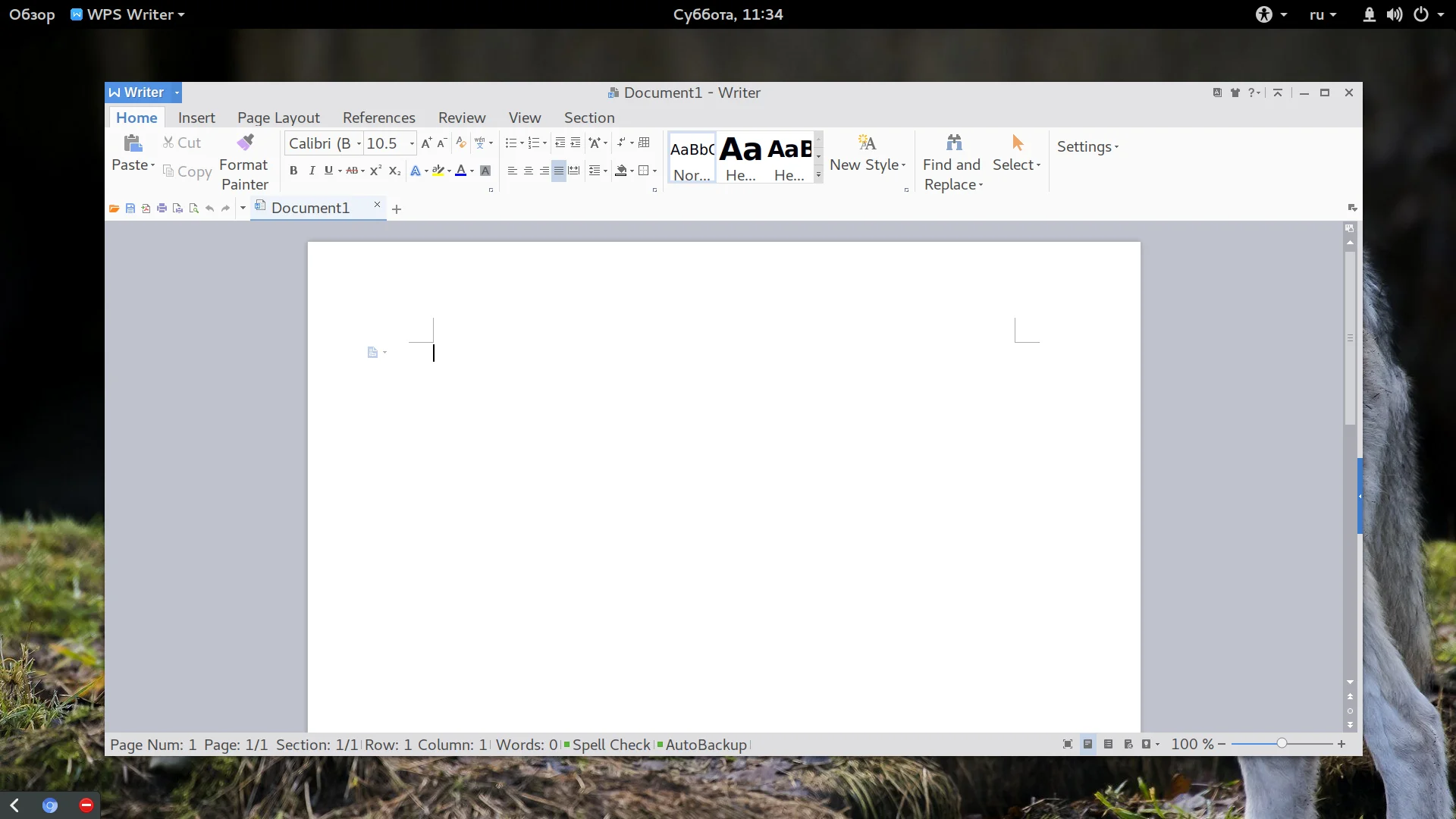Click the Format Painter brush icon

244,143
